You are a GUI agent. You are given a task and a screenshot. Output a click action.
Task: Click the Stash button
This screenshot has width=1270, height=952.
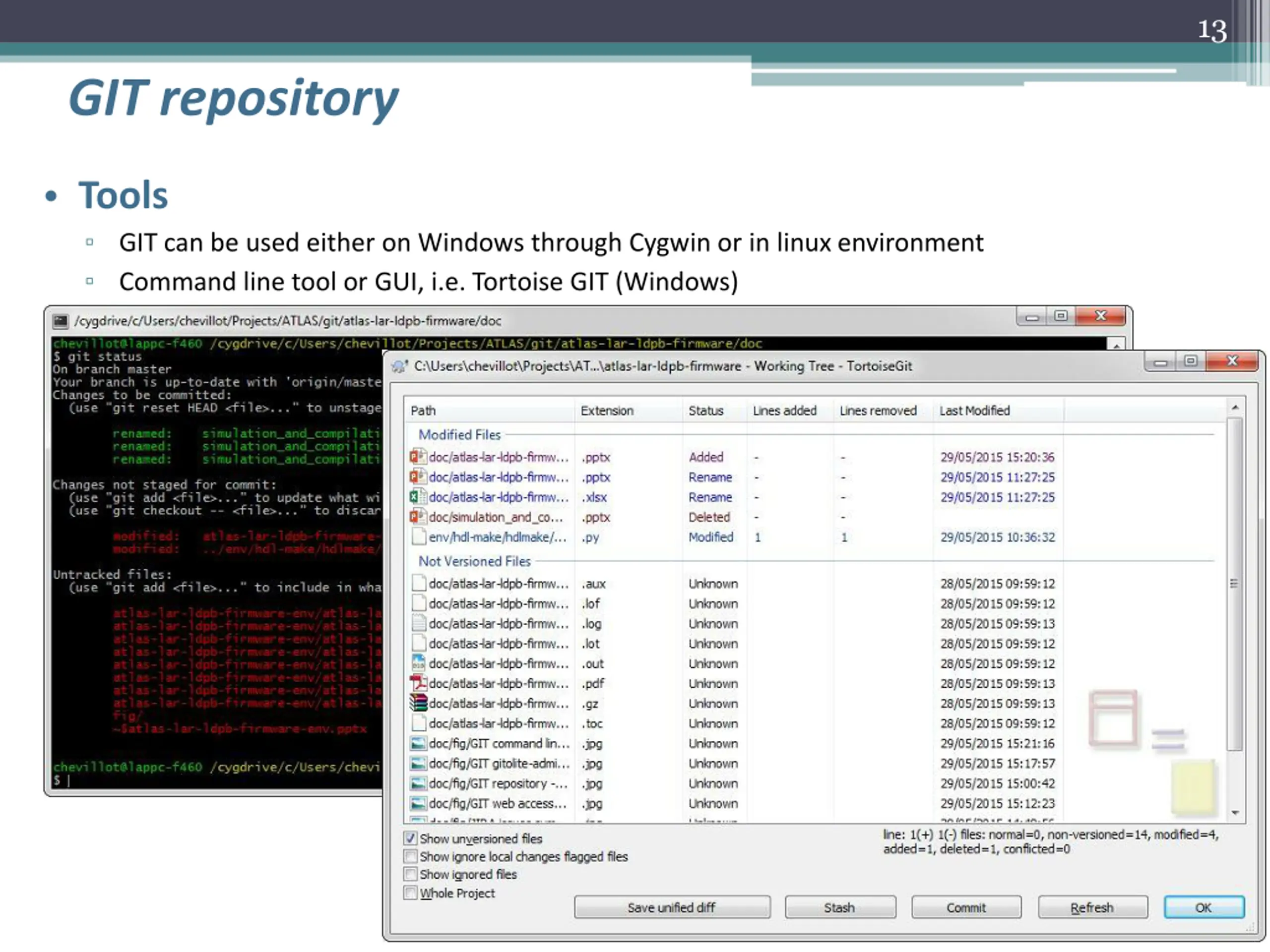[x=840, y=908]
